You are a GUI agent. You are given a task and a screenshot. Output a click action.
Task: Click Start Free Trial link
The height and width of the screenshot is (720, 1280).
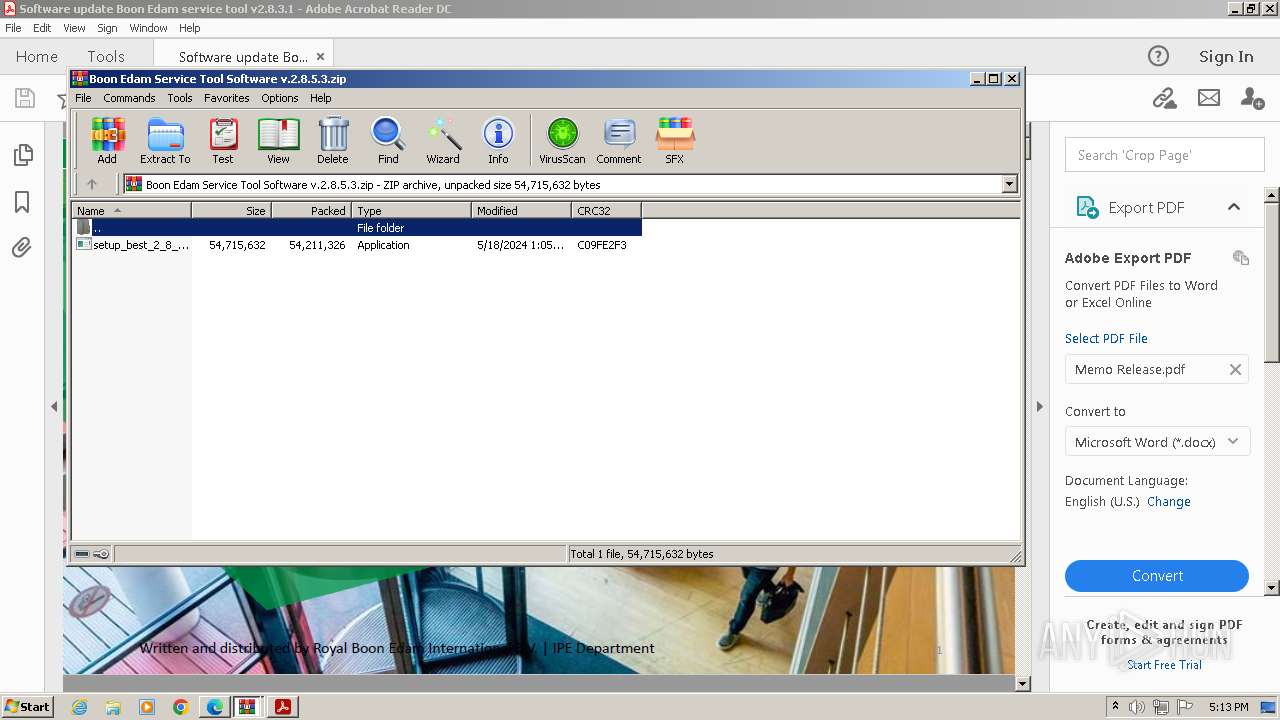pos(1164,665)
